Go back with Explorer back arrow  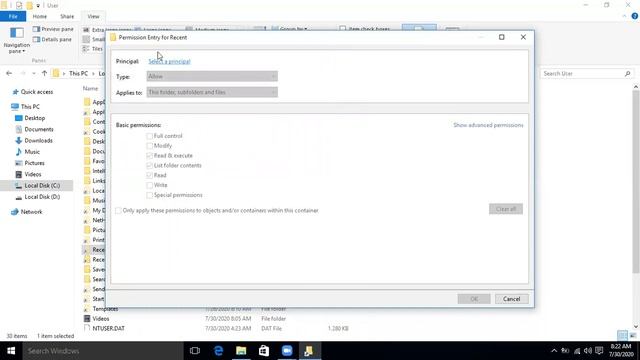pos(9,73)
